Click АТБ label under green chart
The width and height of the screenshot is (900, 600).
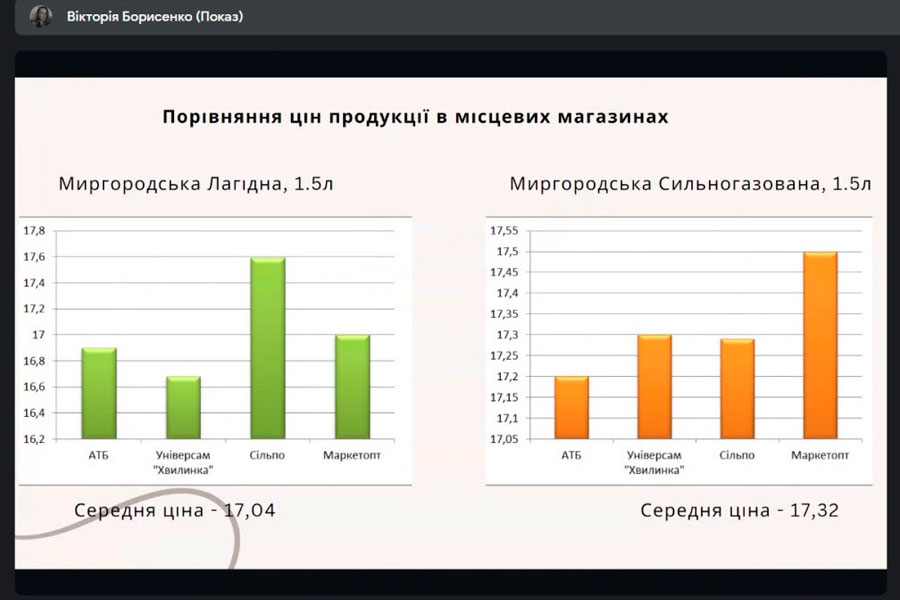click(x=99, y=455)
